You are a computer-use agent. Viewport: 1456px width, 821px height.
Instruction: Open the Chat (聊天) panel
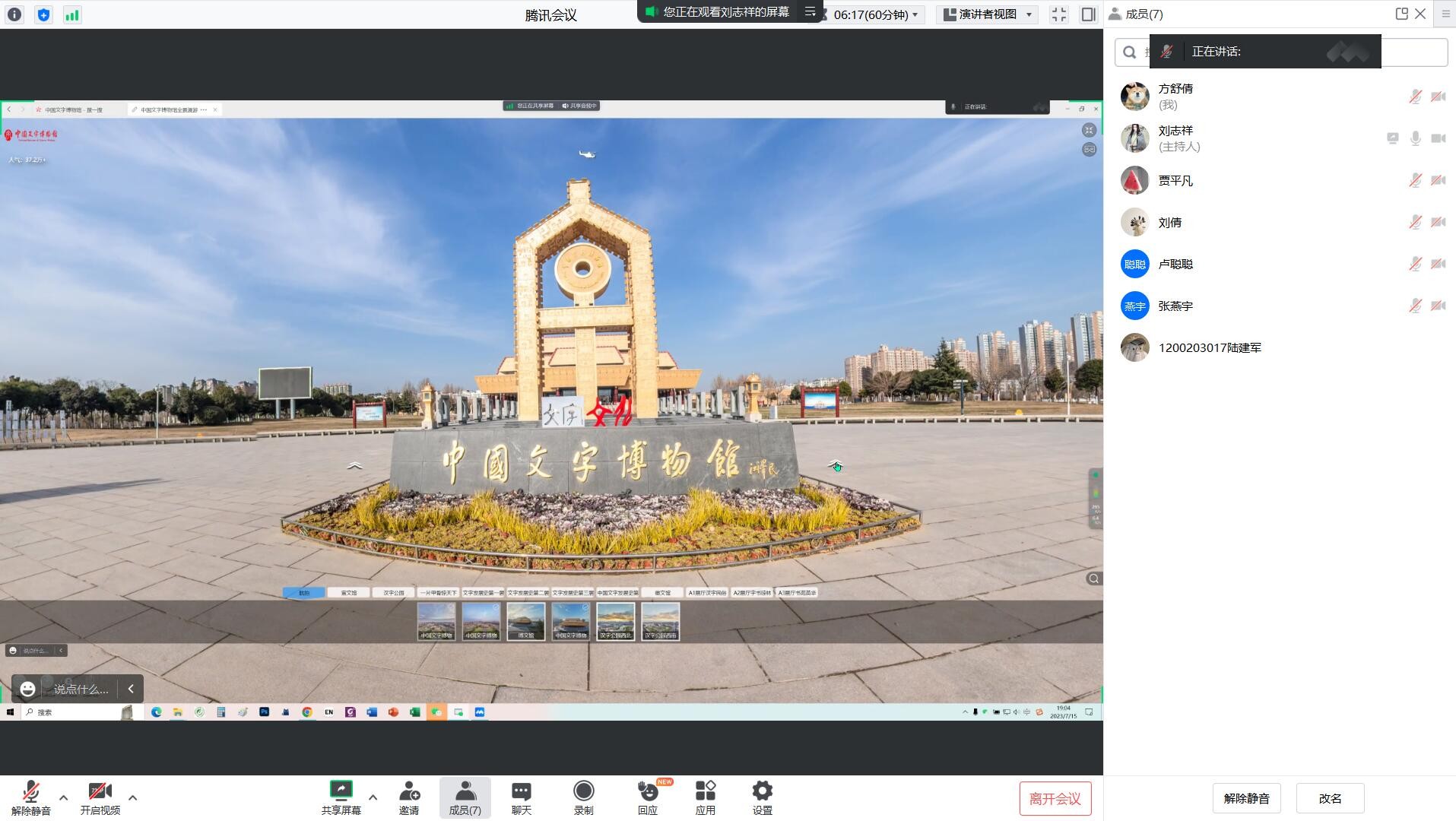point(521,797)
